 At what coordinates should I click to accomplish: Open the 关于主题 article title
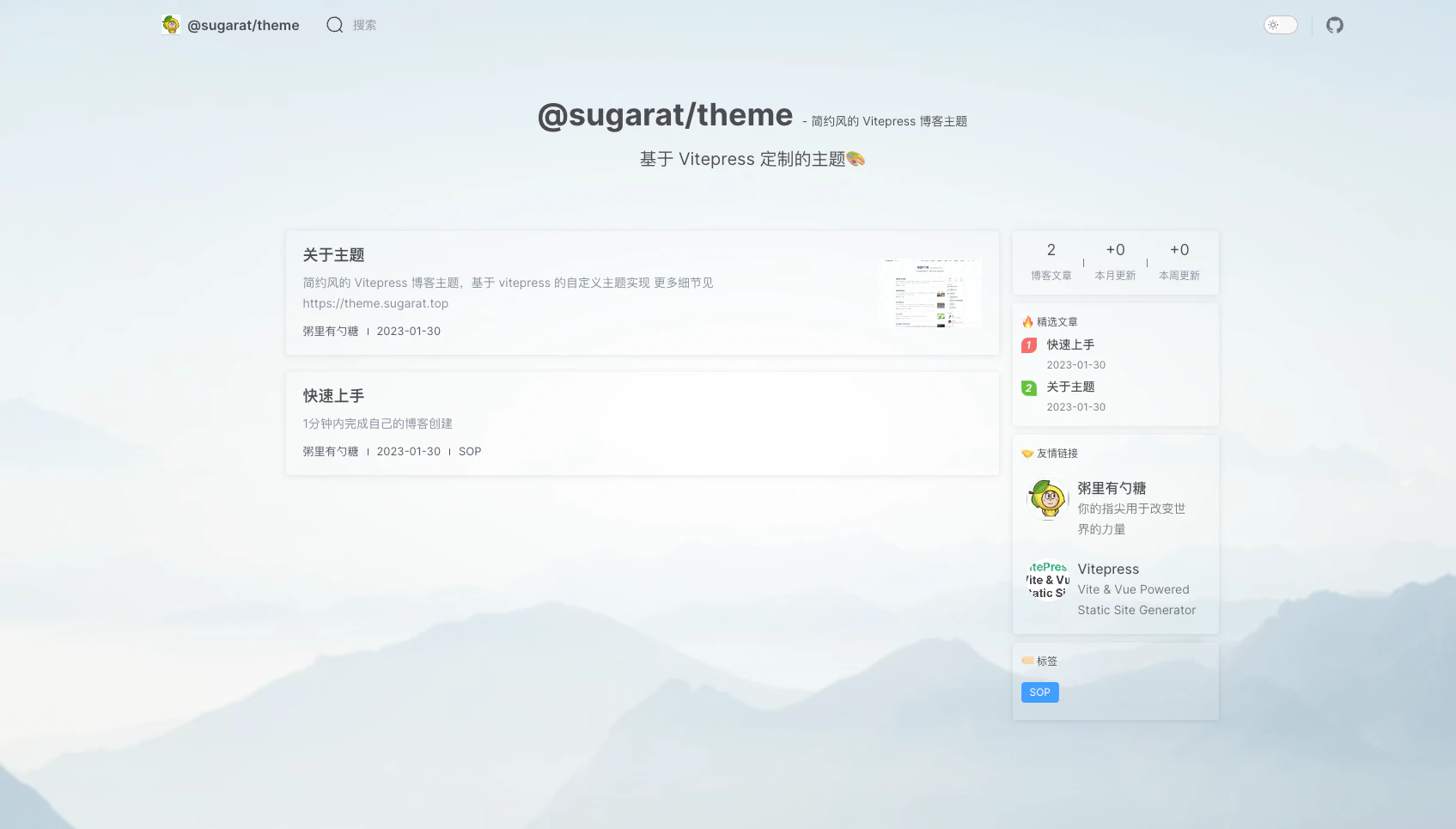tap(333, 255)
